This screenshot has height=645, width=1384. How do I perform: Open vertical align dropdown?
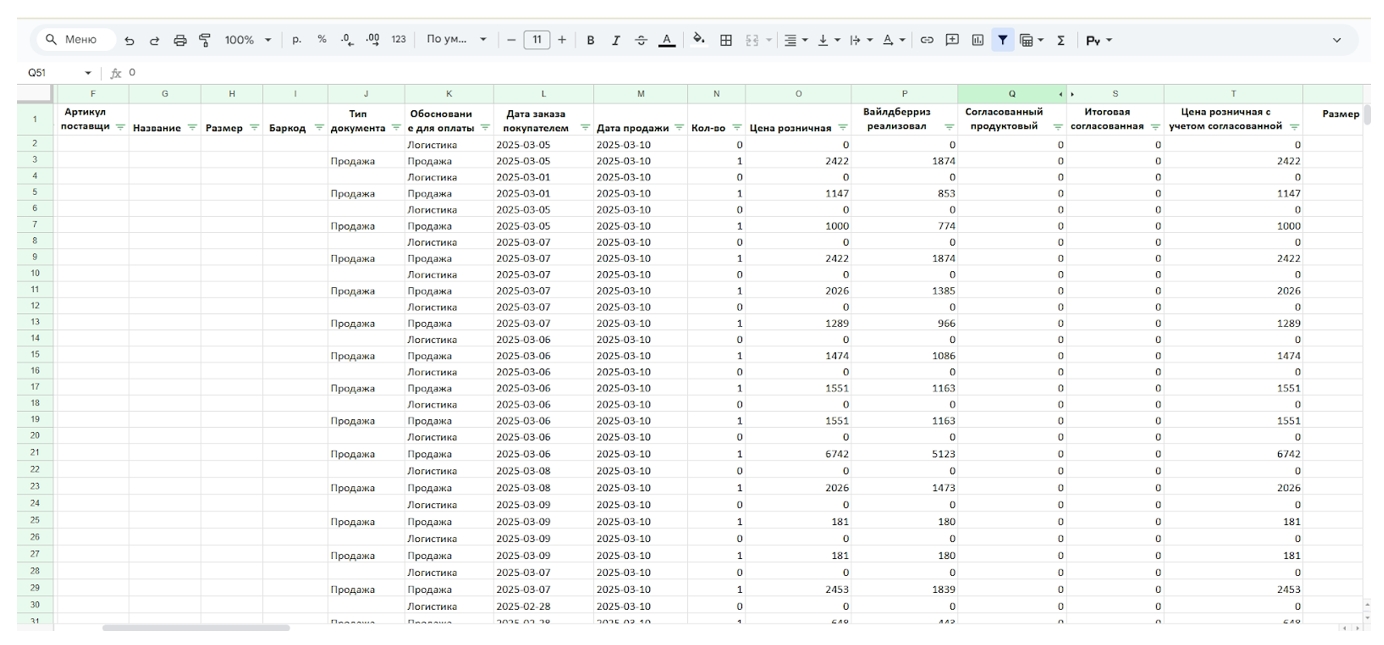[830, 40]
